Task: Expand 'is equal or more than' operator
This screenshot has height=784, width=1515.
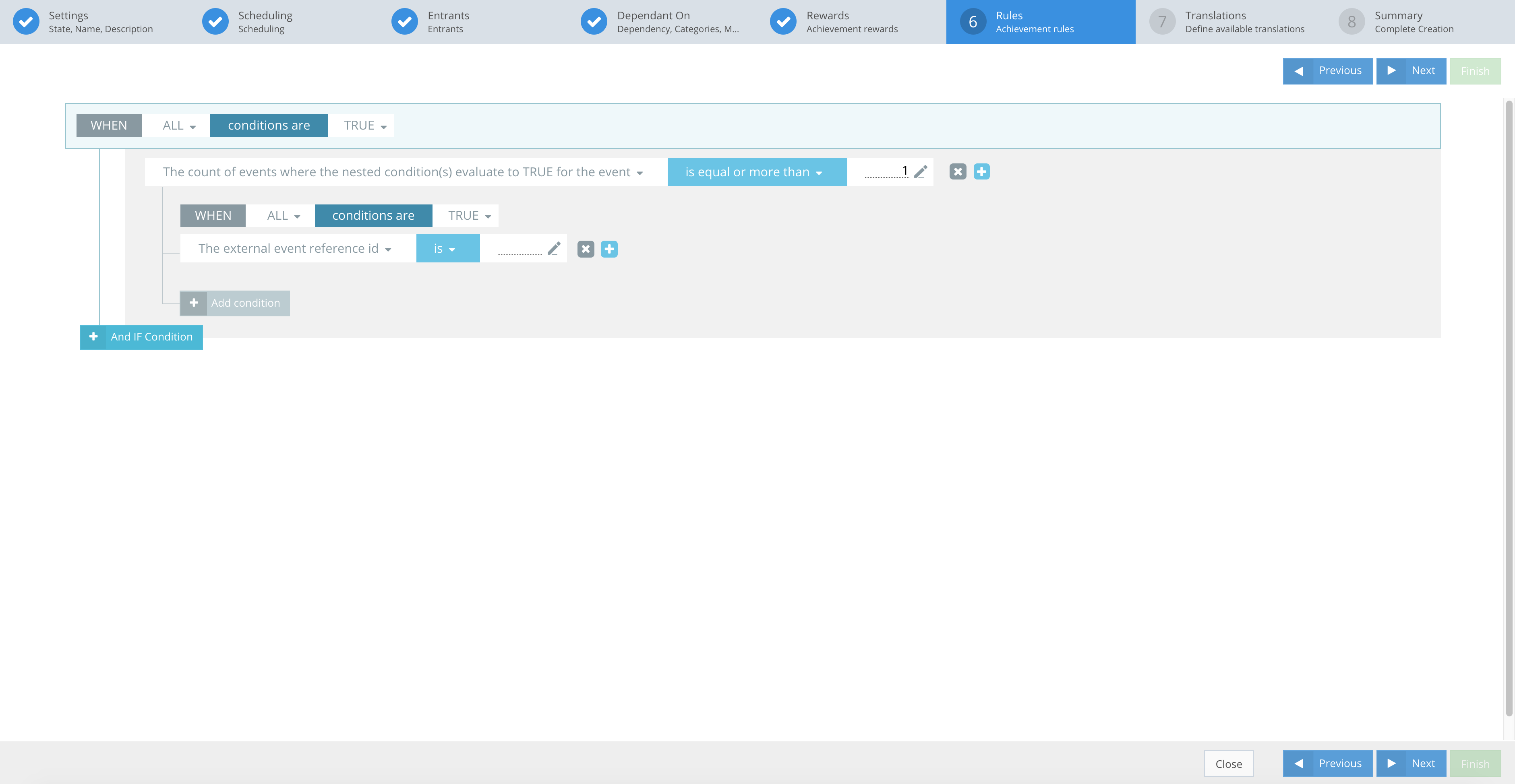Action: 756,172
